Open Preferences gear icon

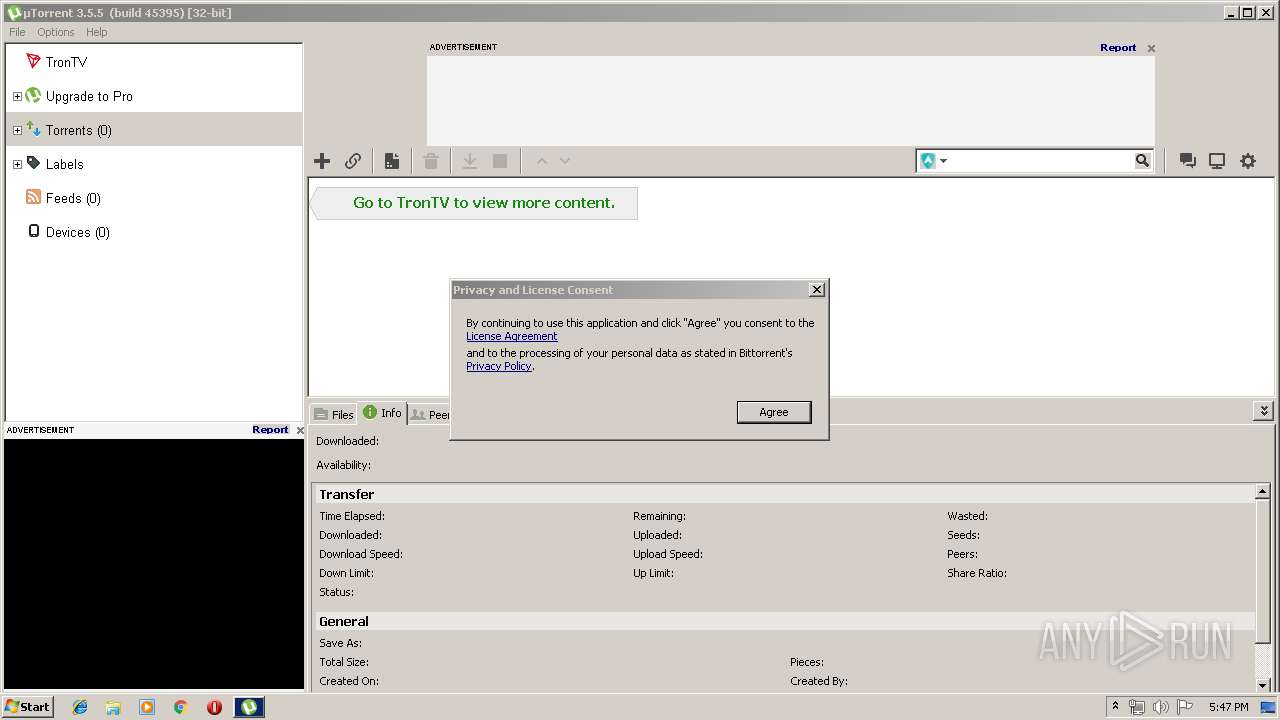[x=1248, y=161]
